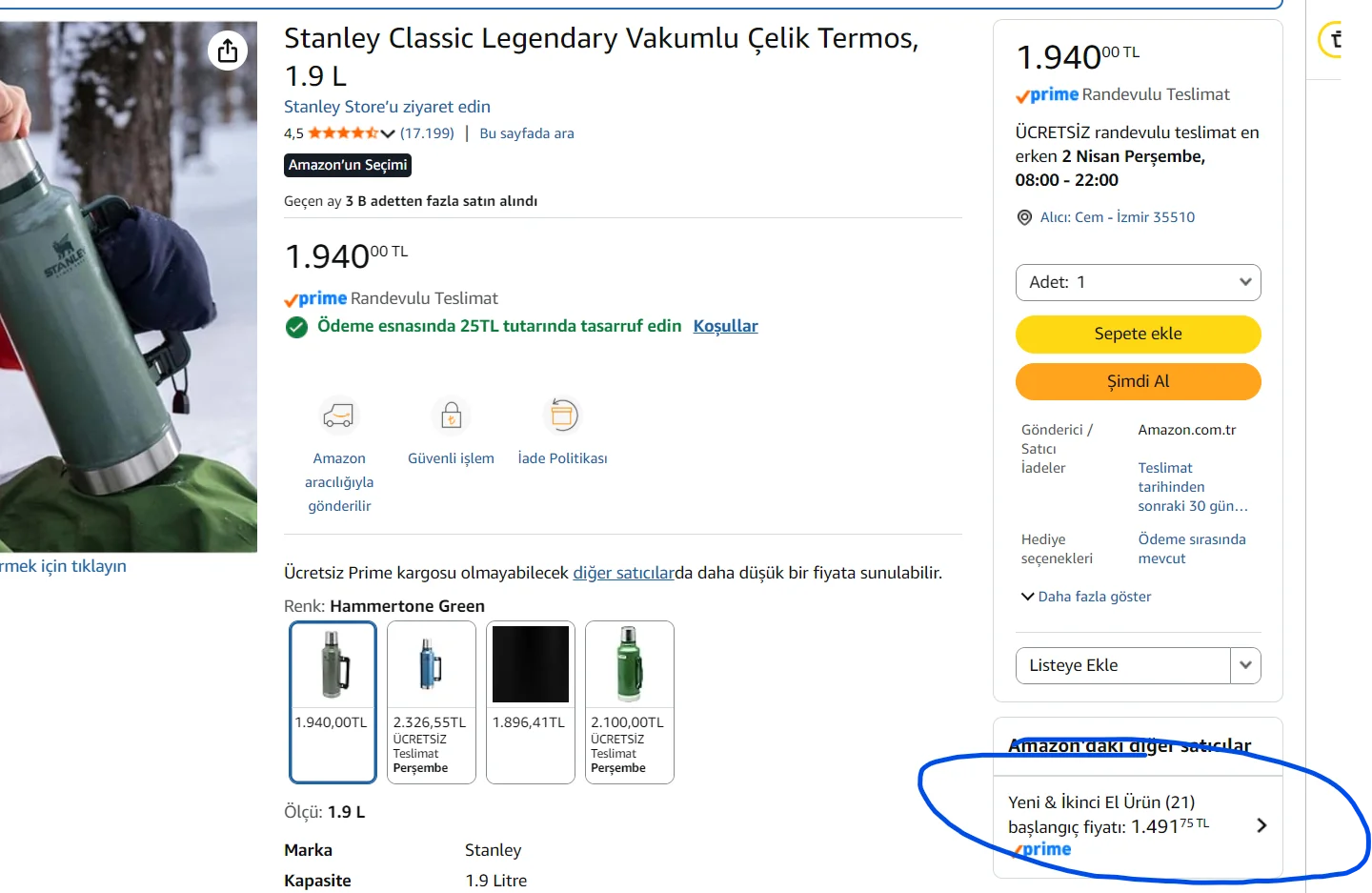This screenshot has width=1372, height=893.
Task: Expand the Listeye Ekle dropdown arrow
Action: click(1245, 665)
